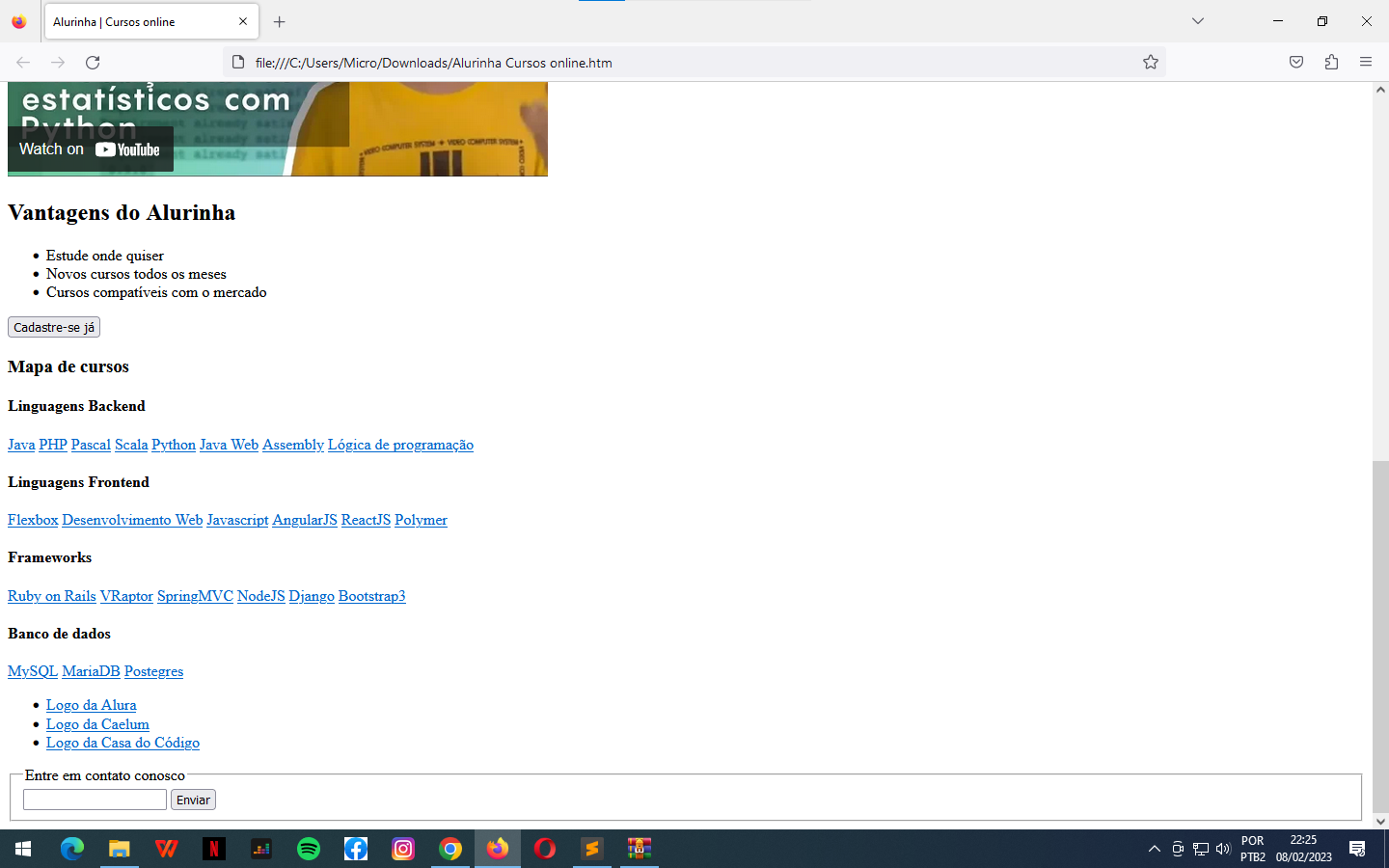Open the Django link
This screenshot has width=1389, height=868.
point(312,596)
